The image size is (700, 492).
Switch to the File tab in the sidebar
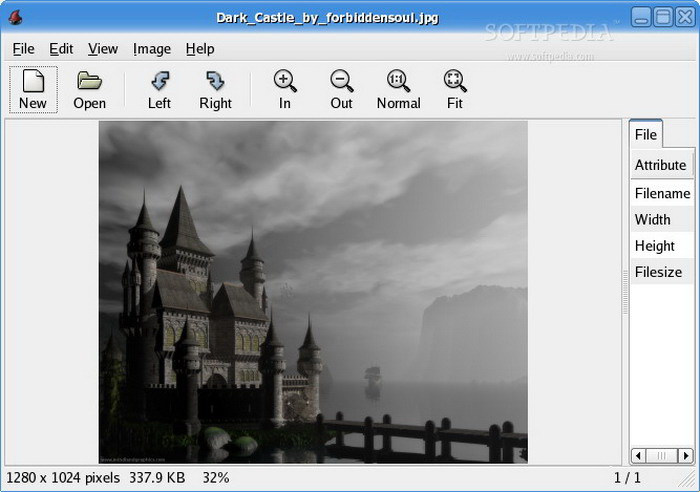[x=646, y=134]
